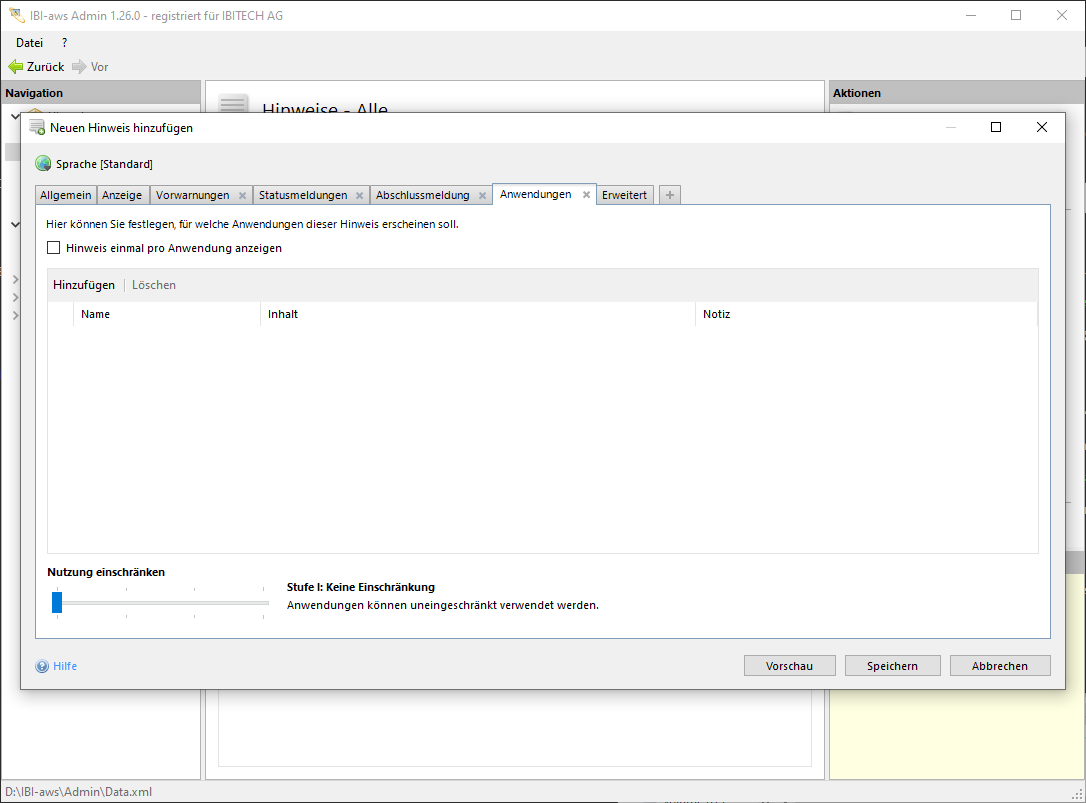
Task: Open the Datei menu
Action: pyautogui.click(x=29, y=43)
